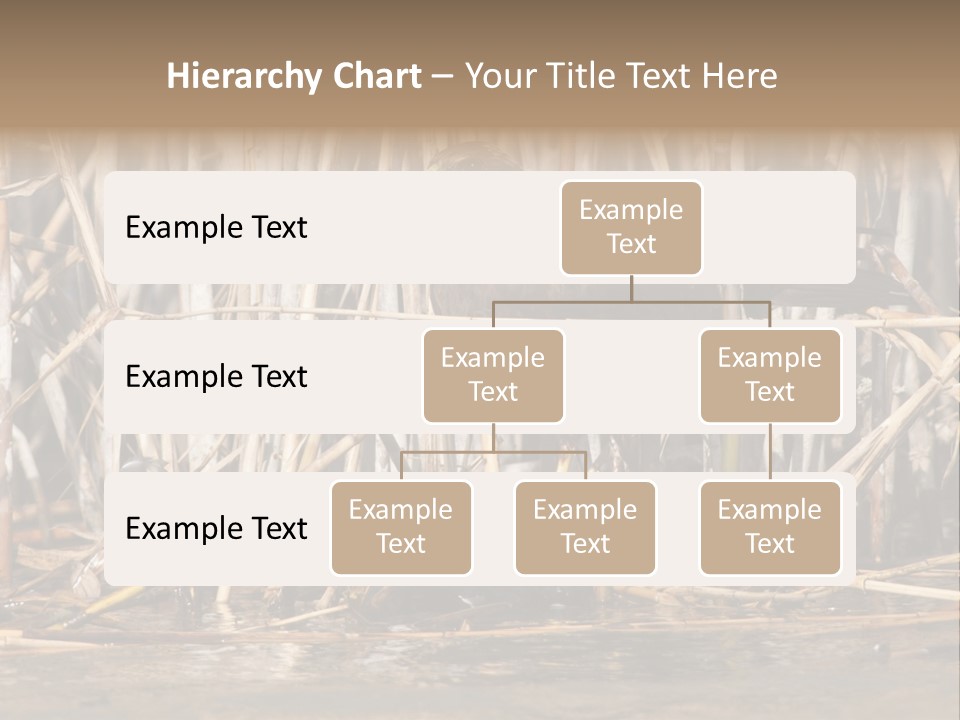Screen dimensions: 960x720
Task: Click the top-level hierarchy box
Action: click(x=631, y=228)
